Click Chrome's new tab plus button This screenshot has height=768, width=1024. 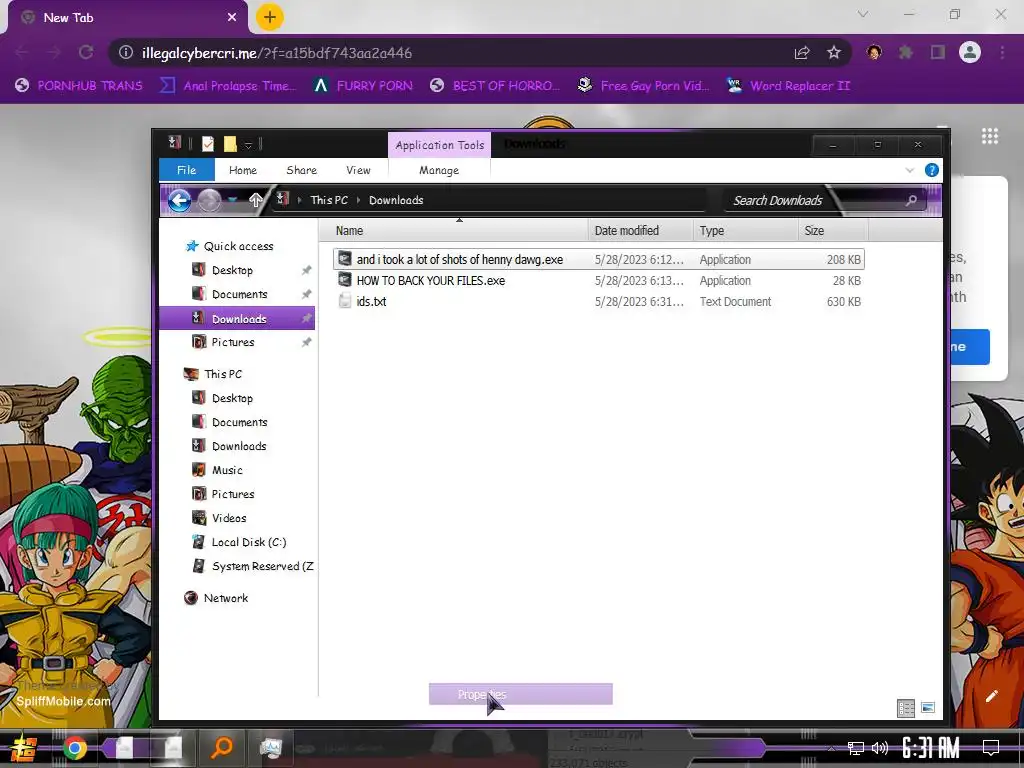click(x=269, y=18)
